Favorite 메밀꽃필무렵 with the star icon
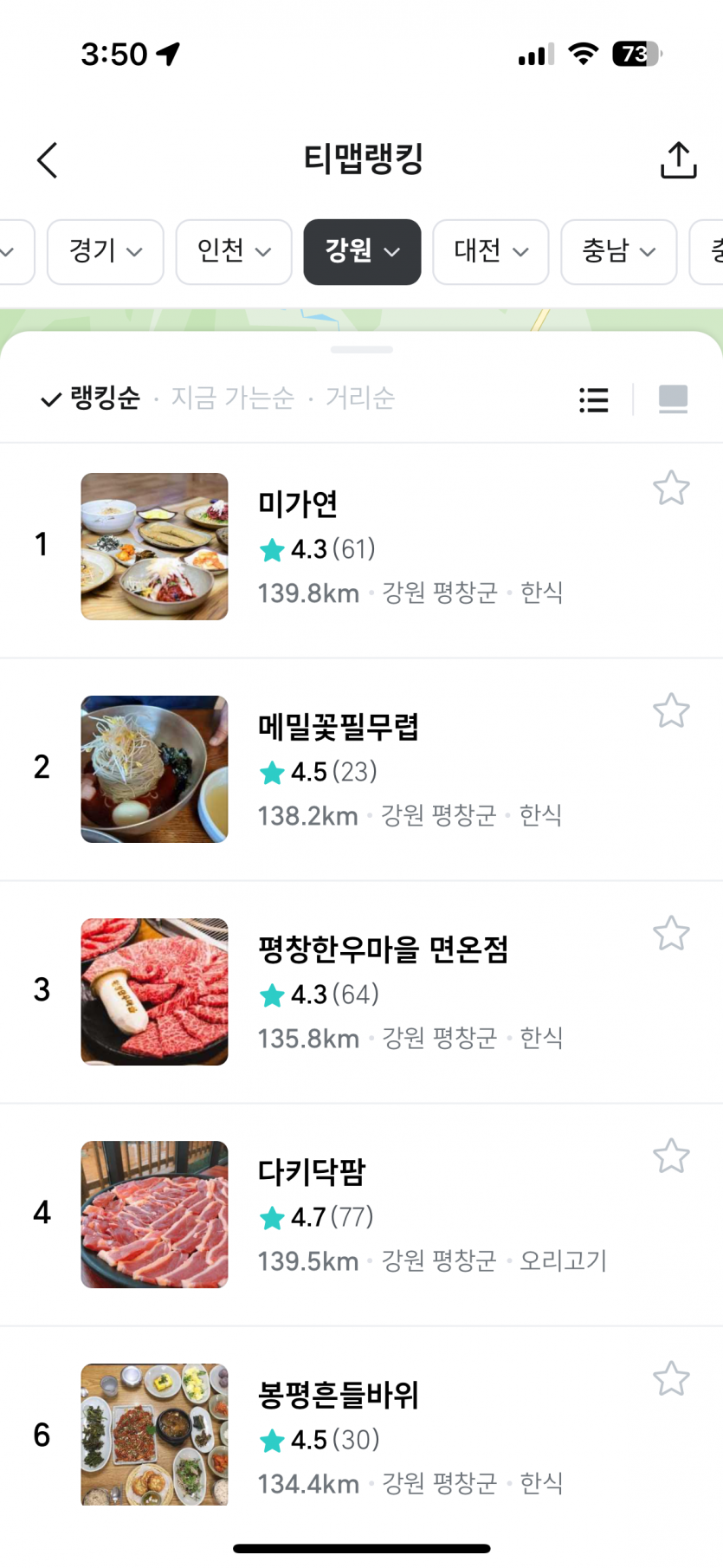The width and height of the screenshot is (723, 1568). coord(671,711)
